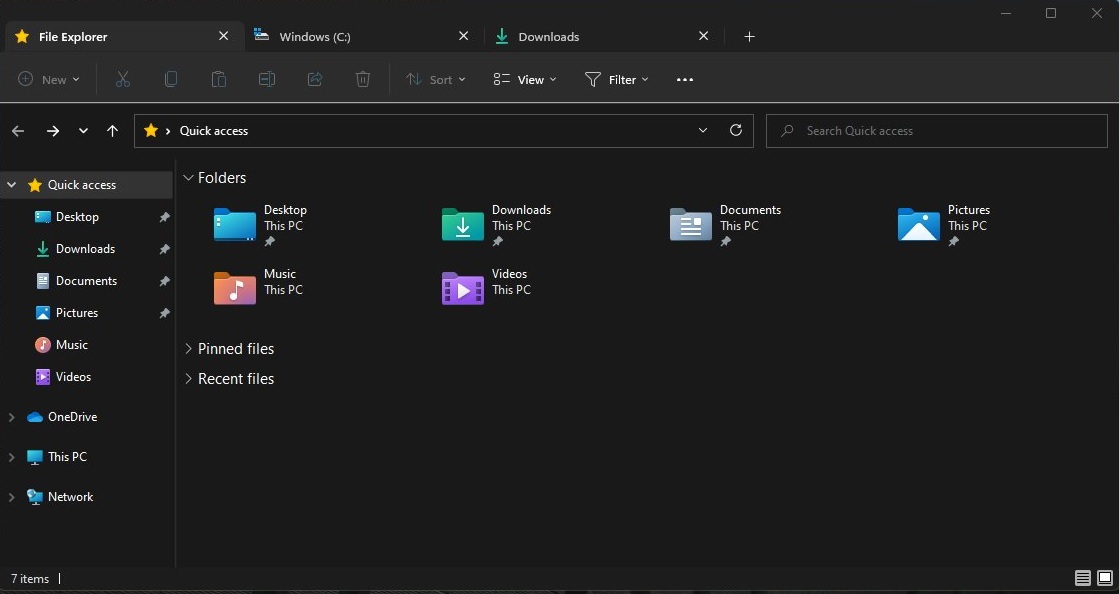Show recent locations dropdown
1119x594 pixels.
[x=83, y=131]
